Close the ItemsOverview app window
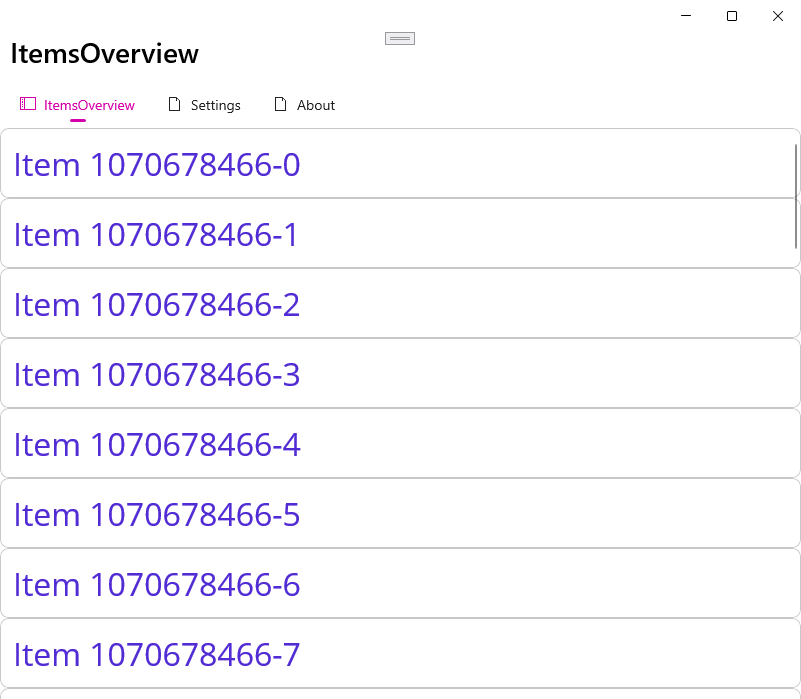The image size is (801, 699). 778,16
